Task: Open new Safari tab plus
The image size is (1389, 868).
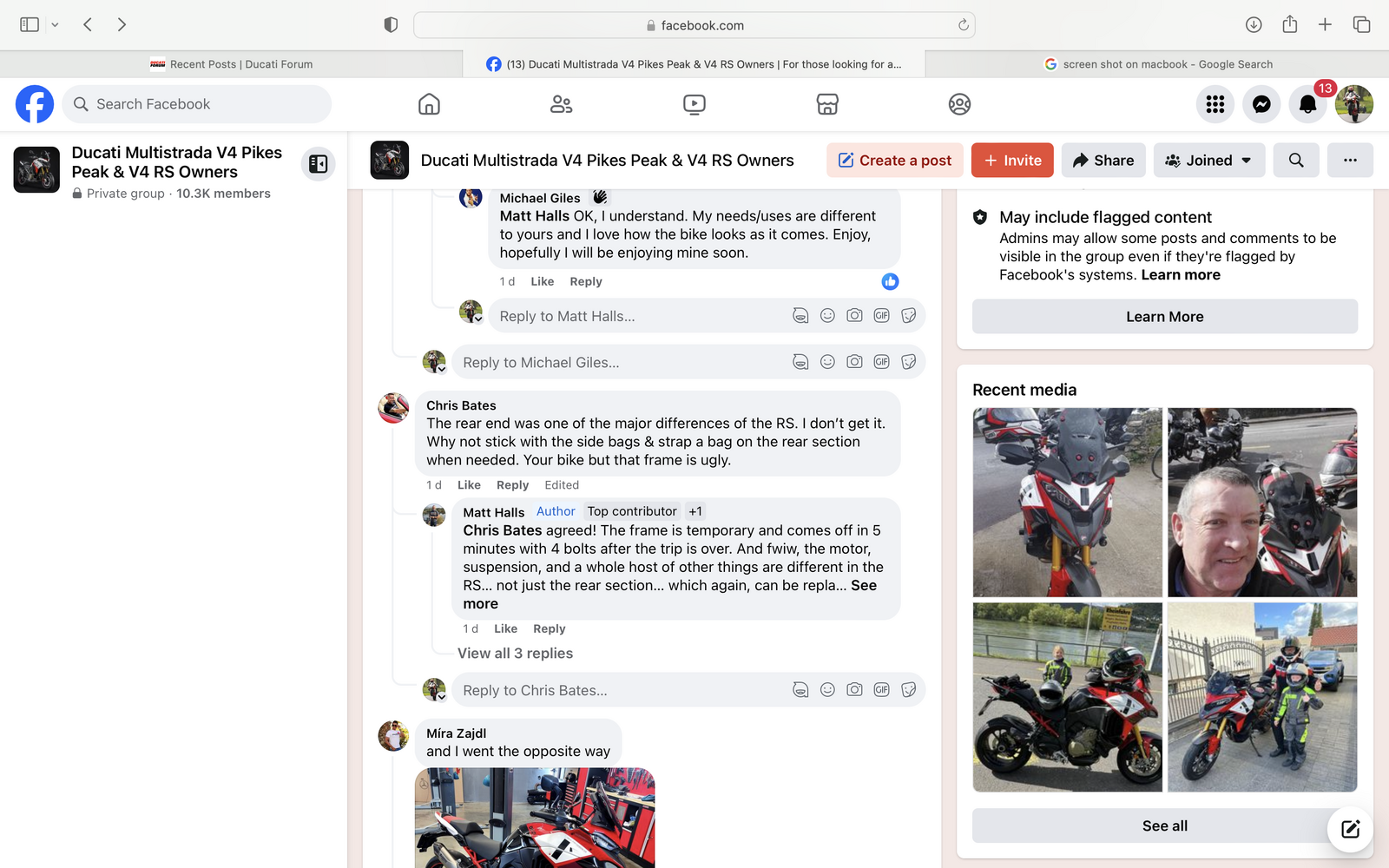Action: coord(1325,25)
